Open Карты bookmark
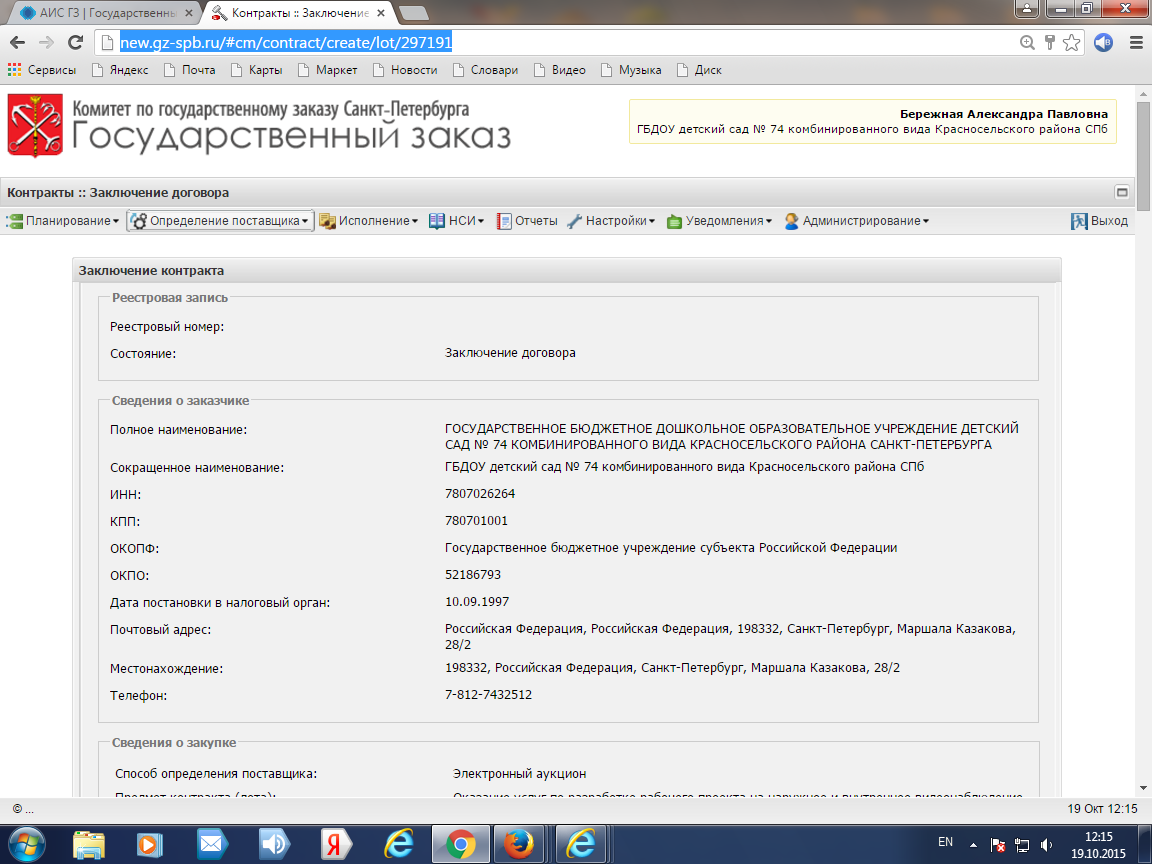Viewport: 1152px width, 864px height. click(256, 70)
